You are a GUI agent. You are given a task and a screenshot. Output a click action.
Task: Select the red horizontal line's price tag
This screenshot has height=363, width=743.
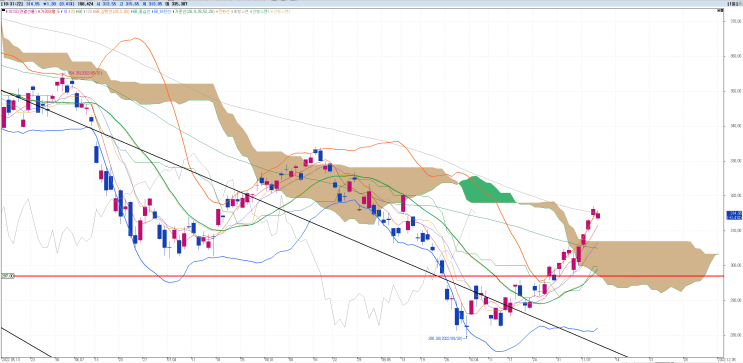tap(7, 276)
